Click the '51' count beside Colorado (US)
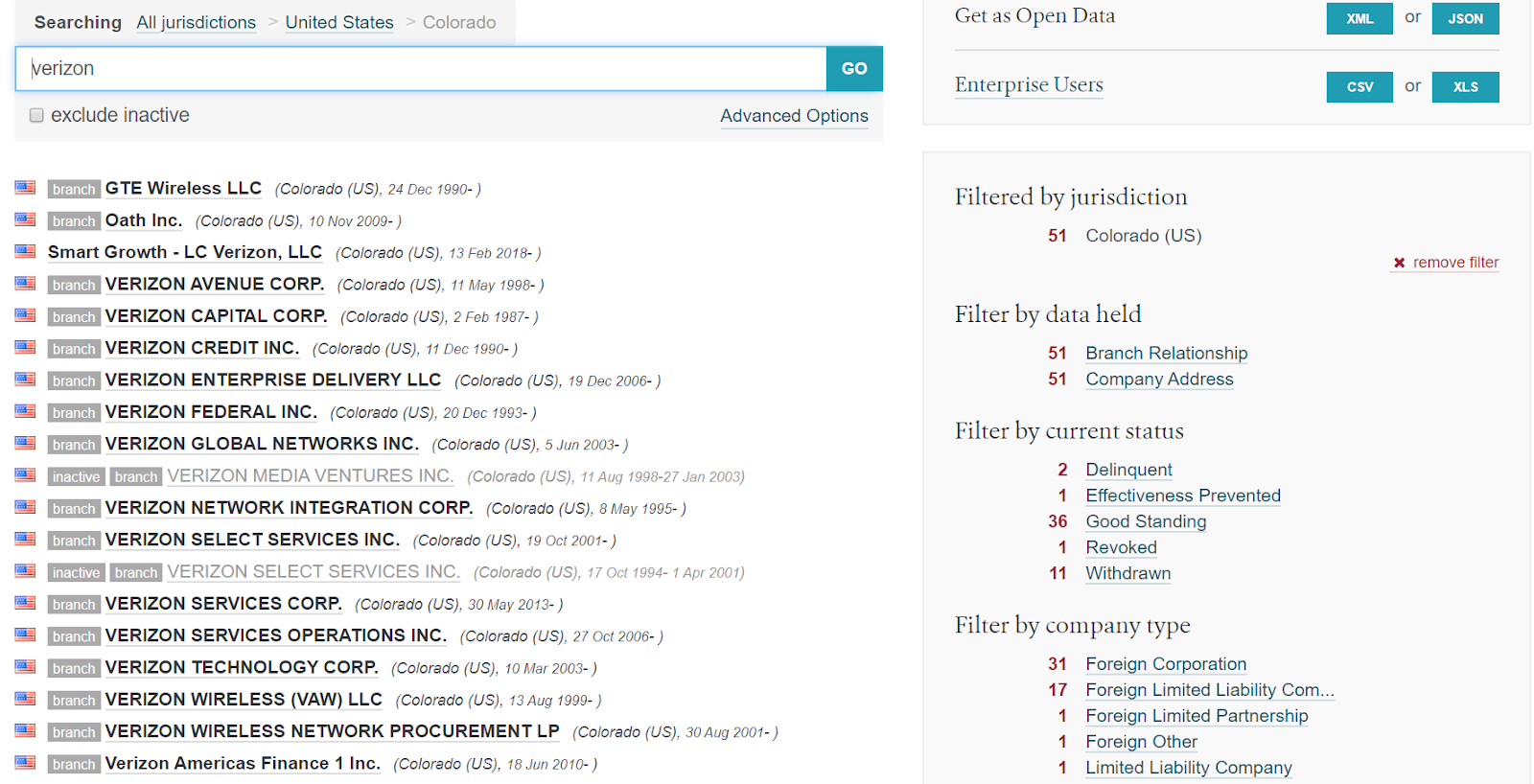Image resolution: width=1534 pixels, height=784 pixels. (x=1057, y=236)
